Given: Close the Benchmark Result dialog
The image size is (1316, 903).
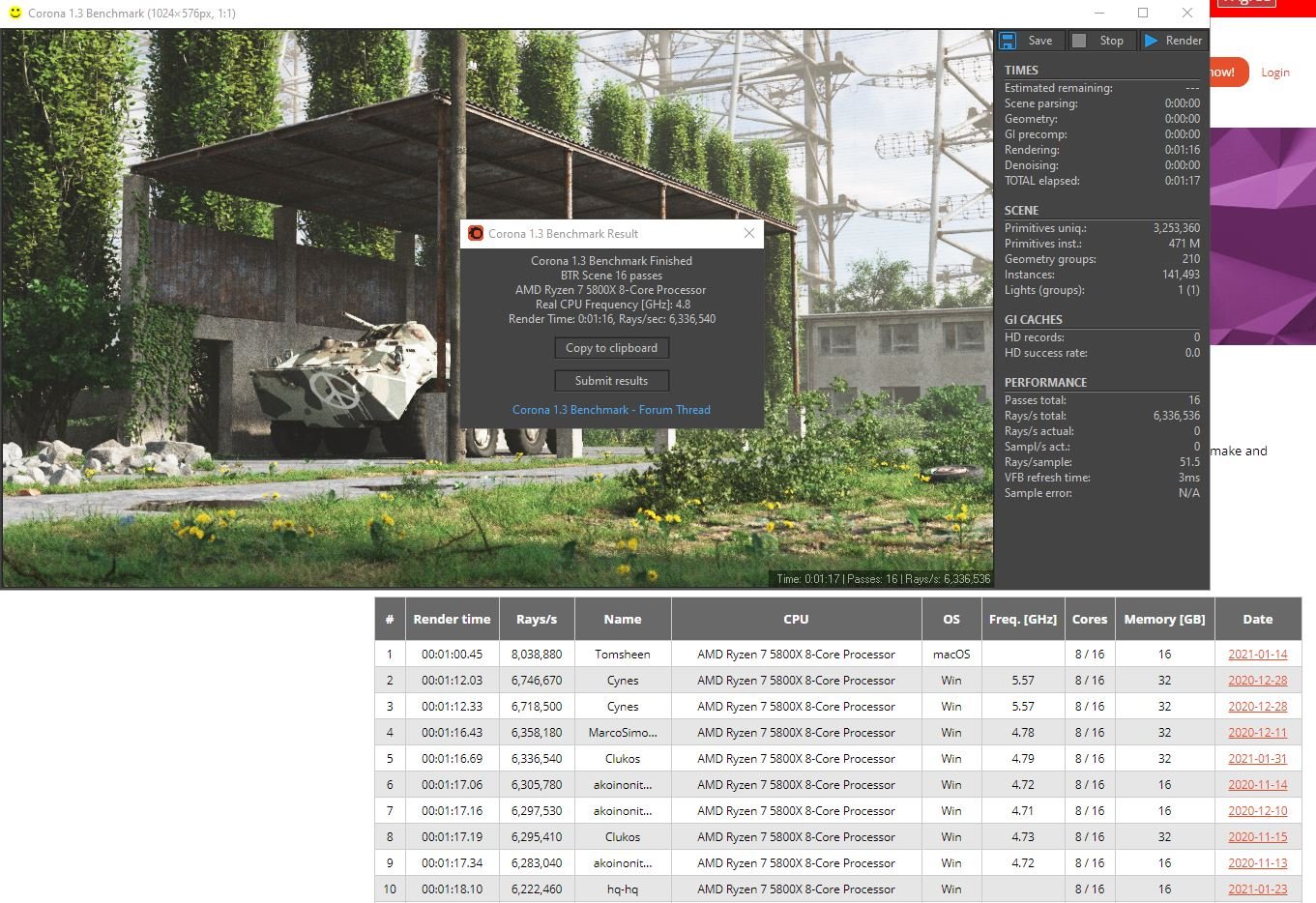Looking at the screenshot, I should click(x=748, y=233).
